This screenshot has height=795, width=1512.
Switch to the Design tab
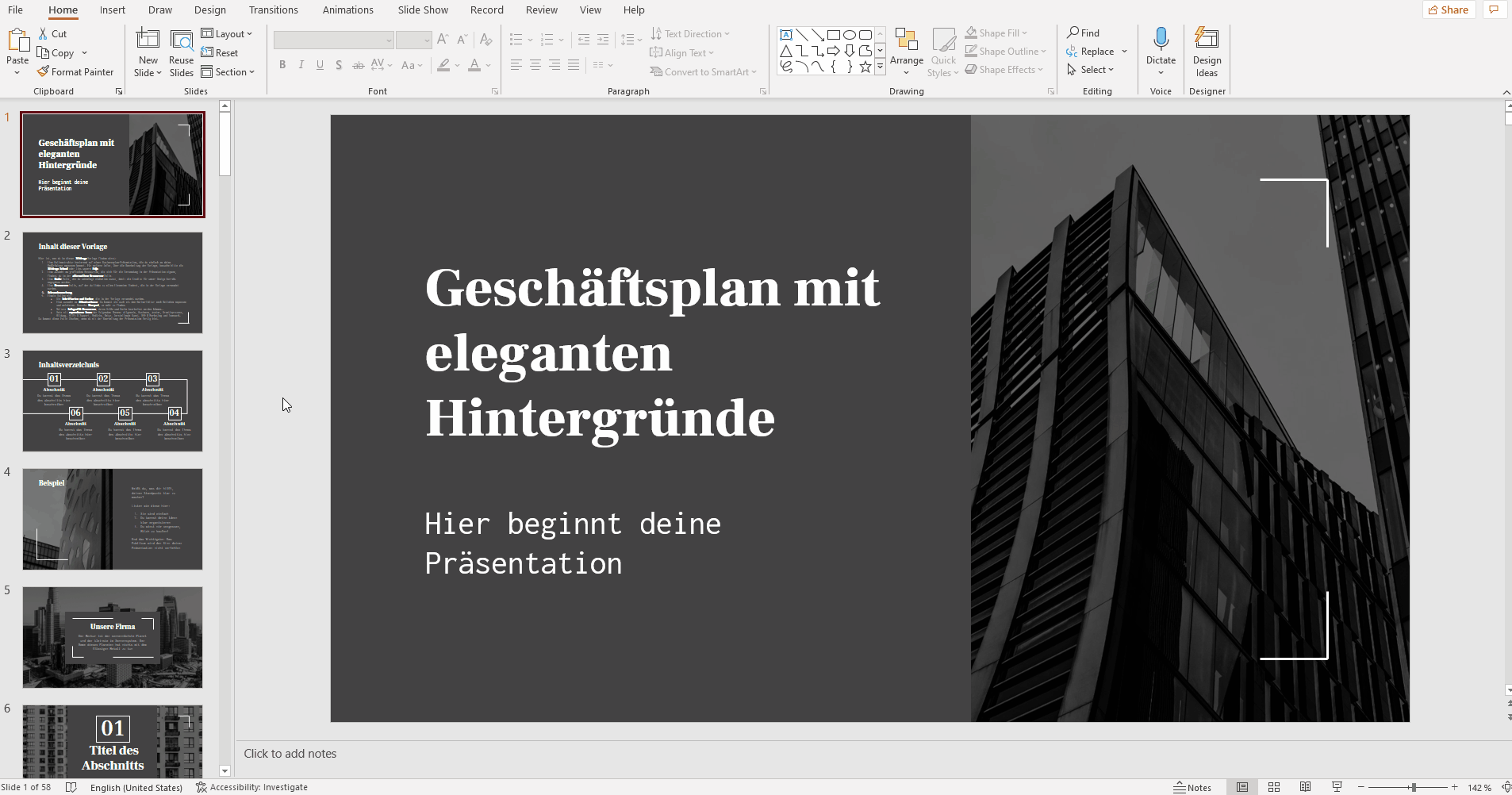pos(209,10)
